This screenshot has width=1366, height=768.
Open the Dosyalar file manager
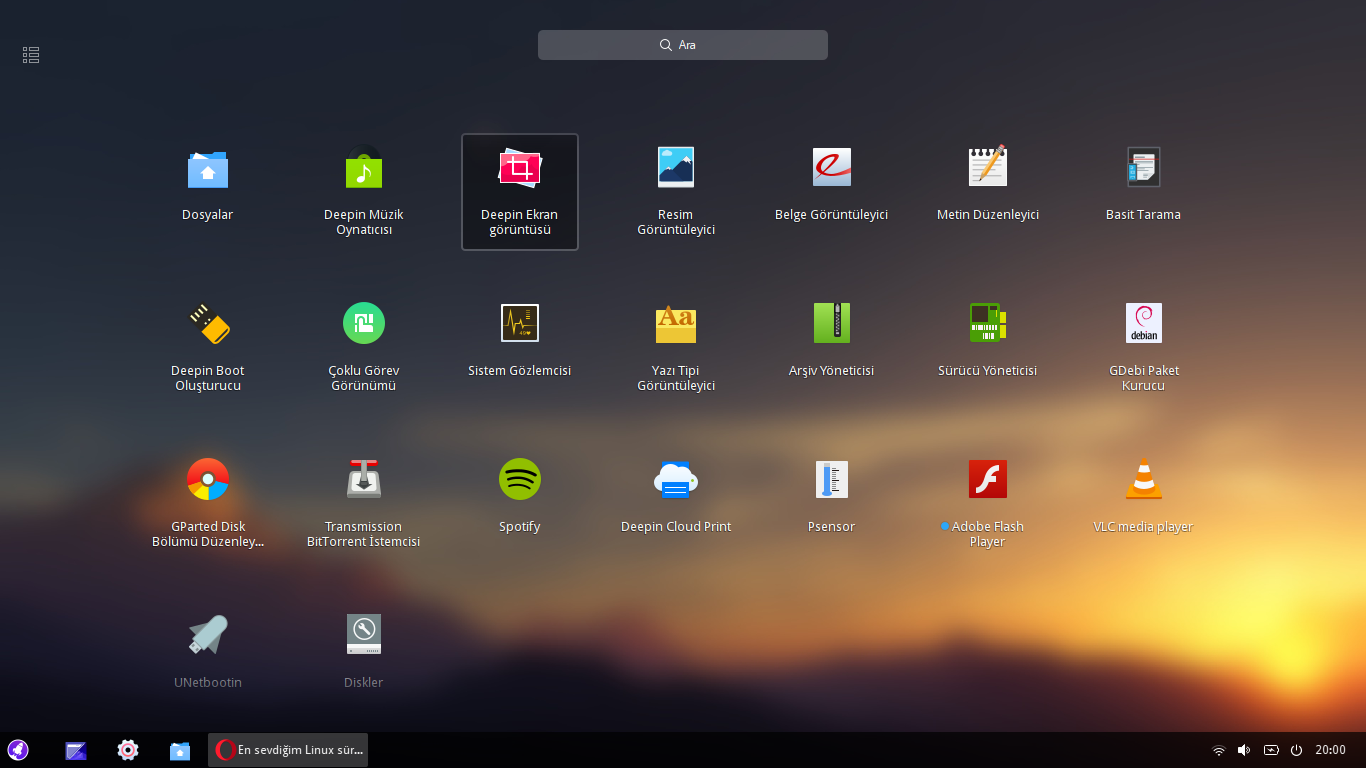pyautogui.click(x=208, y=168)
